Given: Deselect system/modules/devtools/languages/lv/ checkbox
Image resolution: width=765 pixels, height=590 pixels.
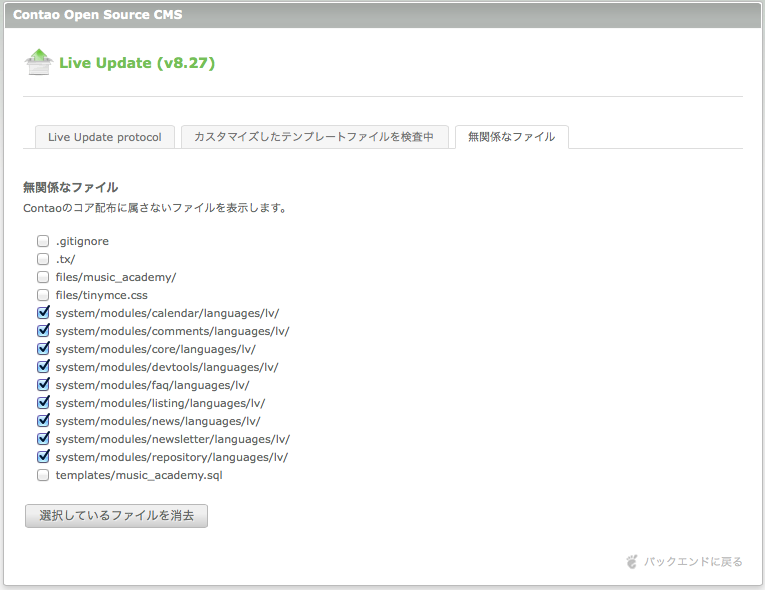Looking at the screenshot, I should [43, 367].
